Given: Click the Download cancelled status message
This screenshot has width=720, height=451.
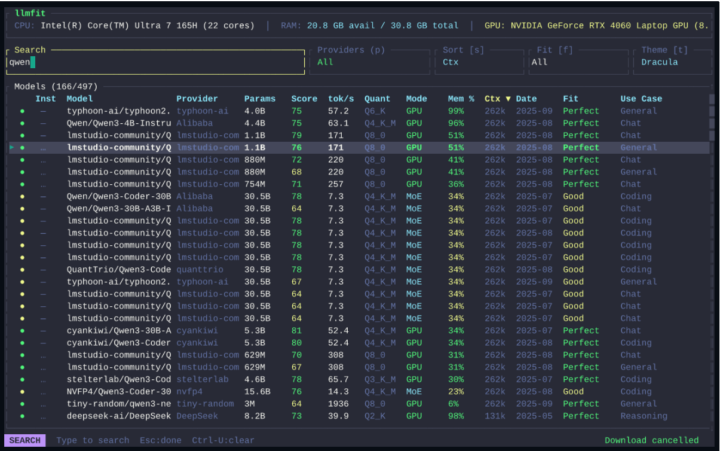Looking at the screenshot, I should coord(651,440).
